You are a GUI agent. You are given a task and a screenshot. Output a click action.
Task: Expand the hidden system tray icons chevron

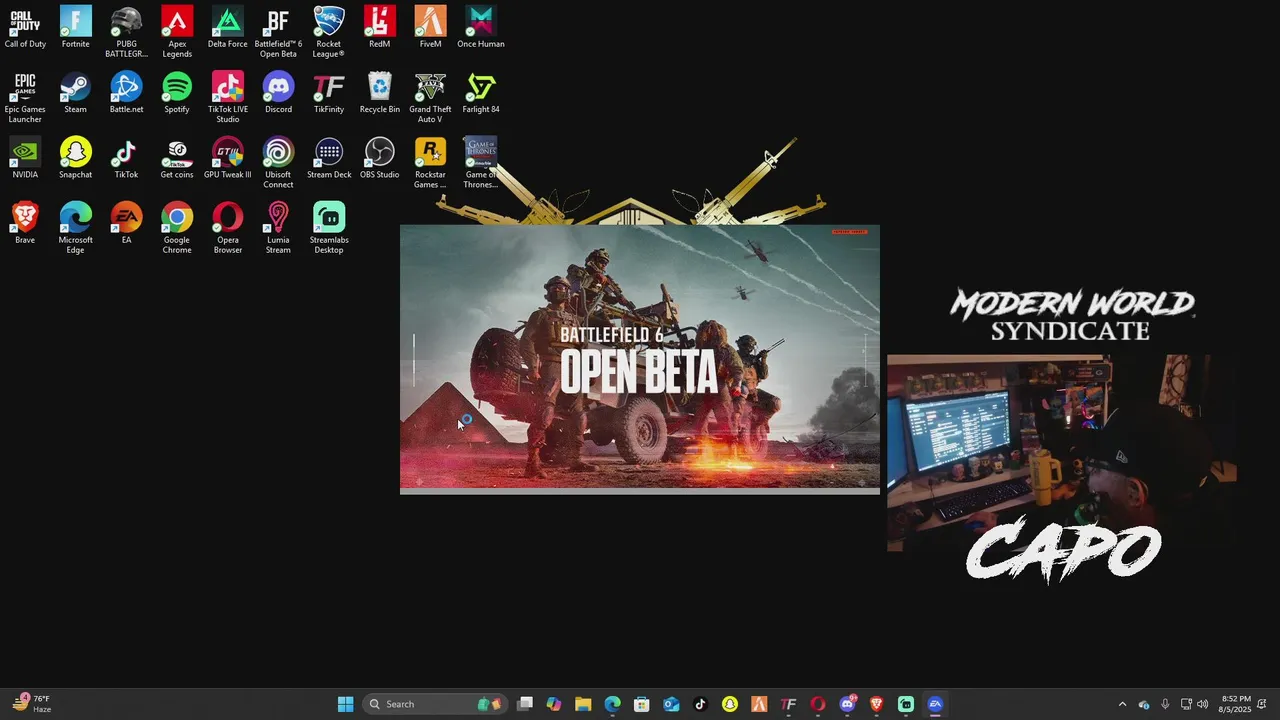pos(1122,704)
